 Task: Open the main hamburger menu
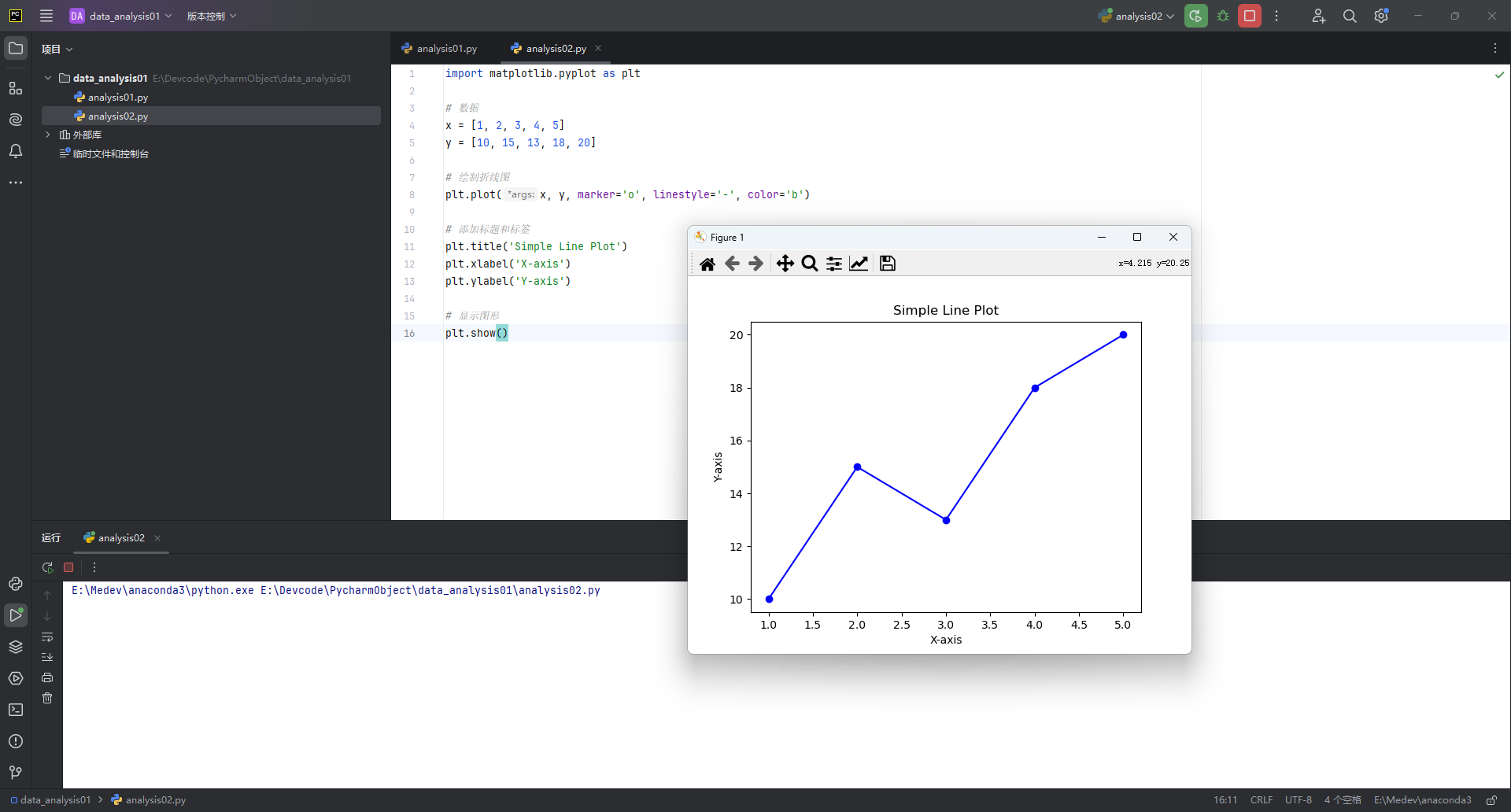coord(46,16)
